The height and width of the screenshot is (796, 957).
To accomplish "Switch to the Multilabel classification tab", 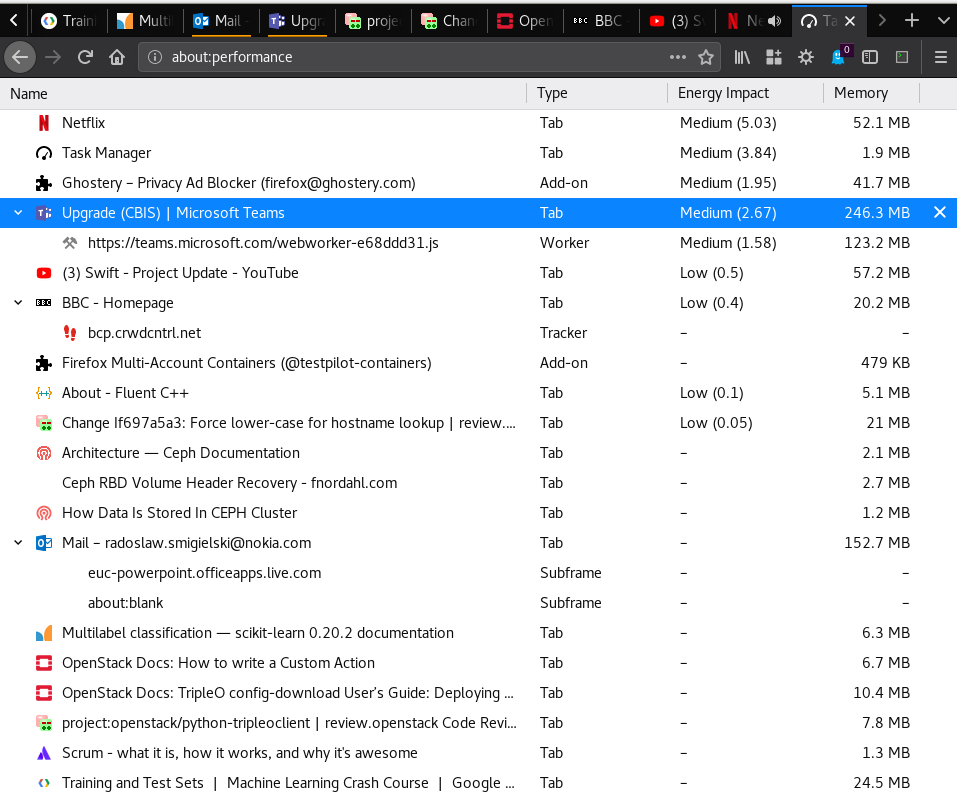I will [x=144, y=21].
